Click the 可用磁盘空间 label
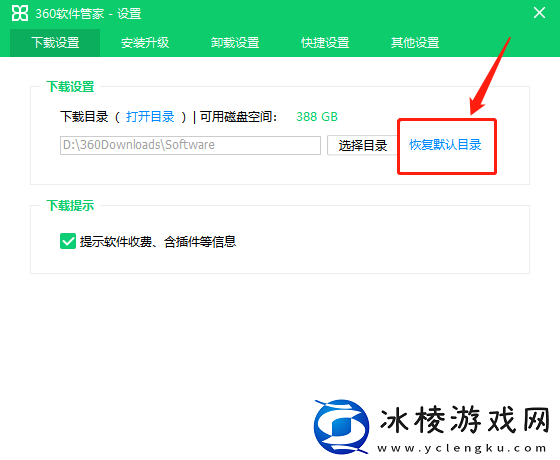The image size is (560, 460). [239, 117]
